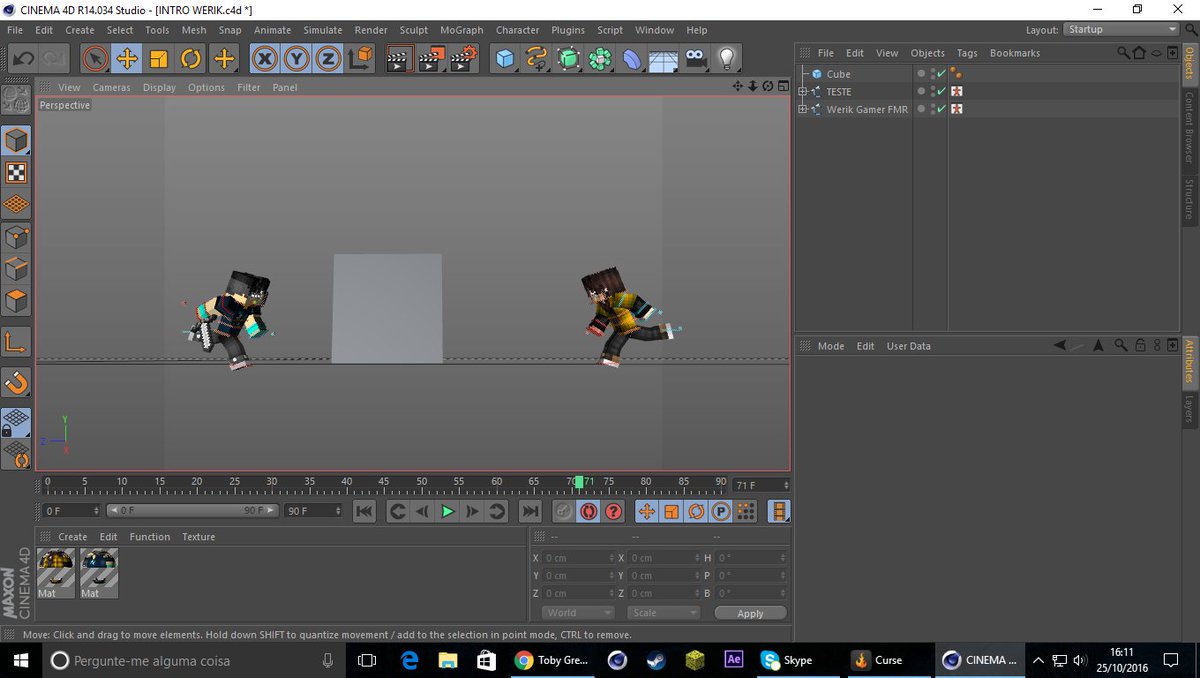
Task: Open the File menu in main menubar
Action: 15,30
